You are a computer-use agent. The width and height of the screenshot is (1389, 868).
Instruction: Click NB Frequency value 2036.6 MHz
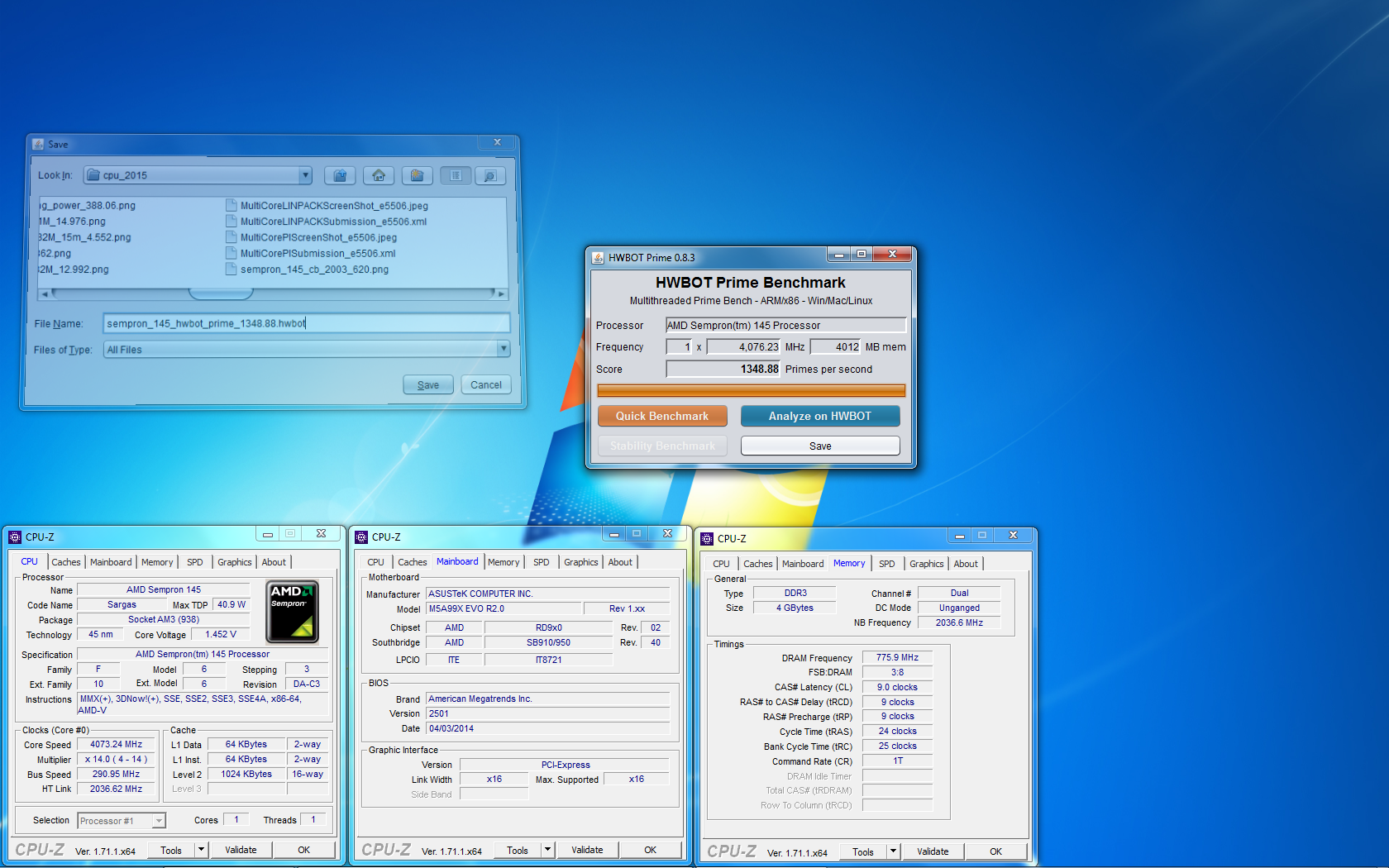point(959,622)
